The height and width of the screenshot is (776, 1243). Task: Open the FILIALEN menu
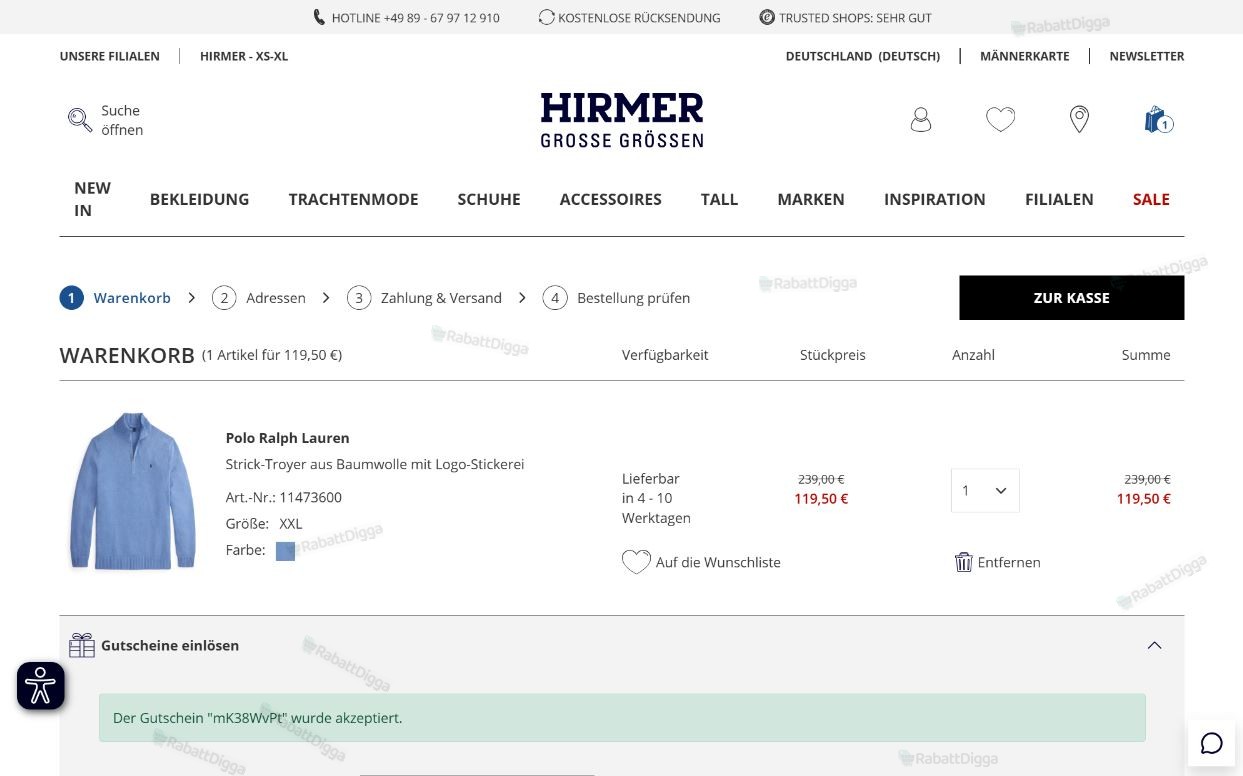[x=1059, y=199]
